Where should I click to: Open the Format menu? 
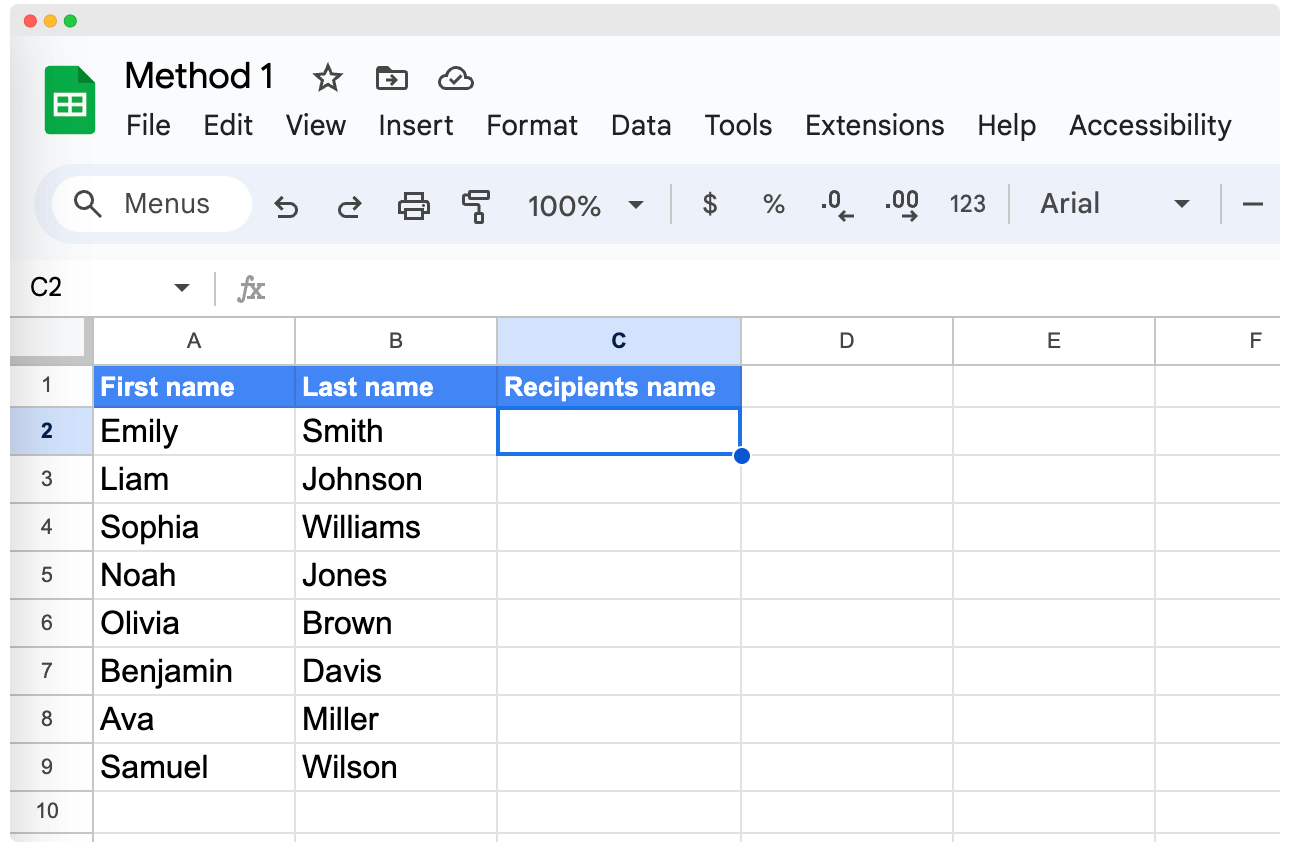532,125
